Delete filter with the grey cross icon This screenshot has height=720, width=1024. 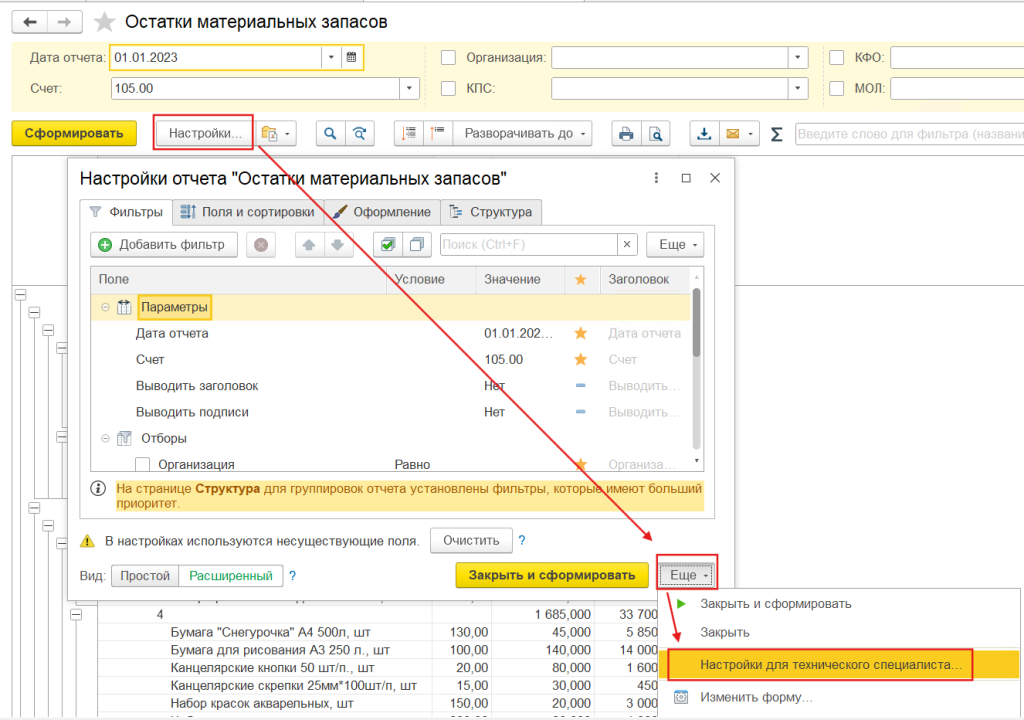point(261,244)
